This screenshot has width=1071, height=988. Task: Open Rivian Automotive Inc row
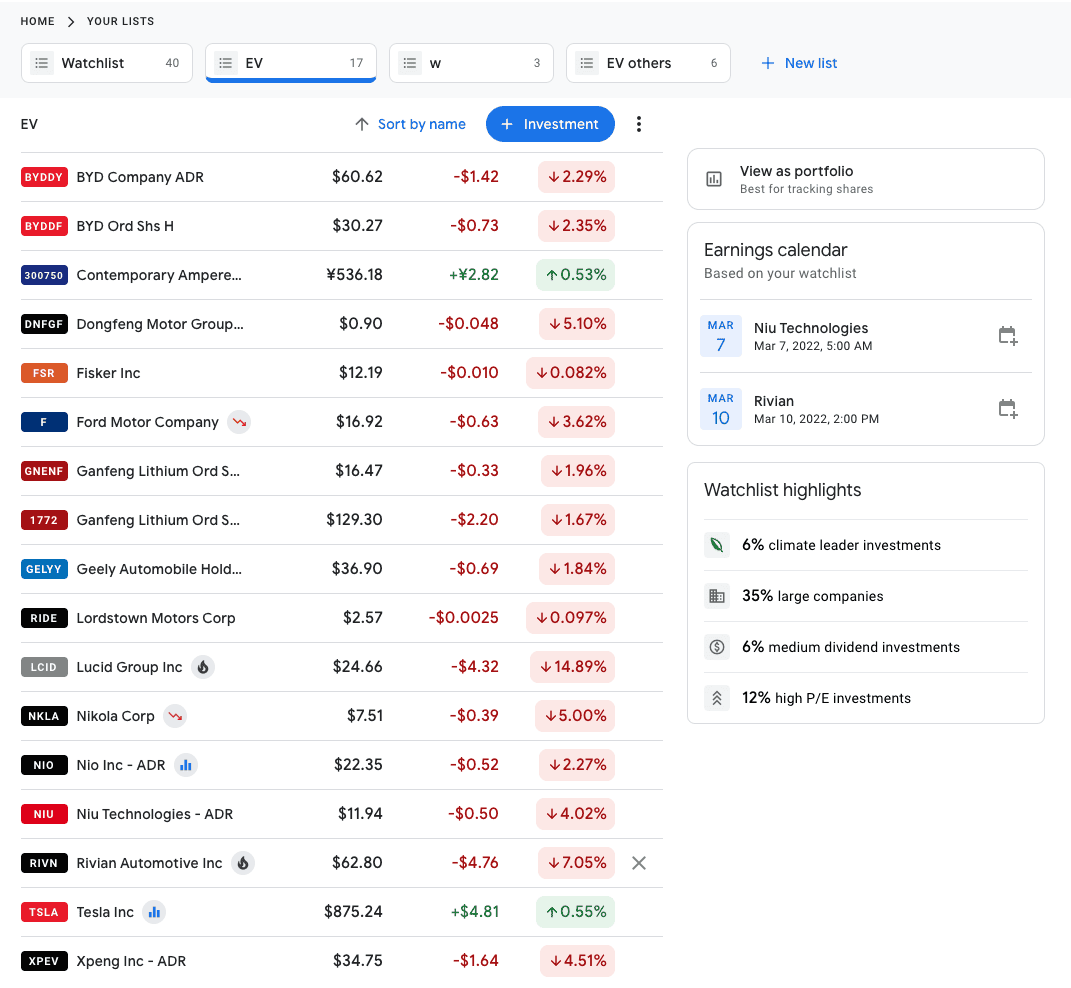[342, 863]
